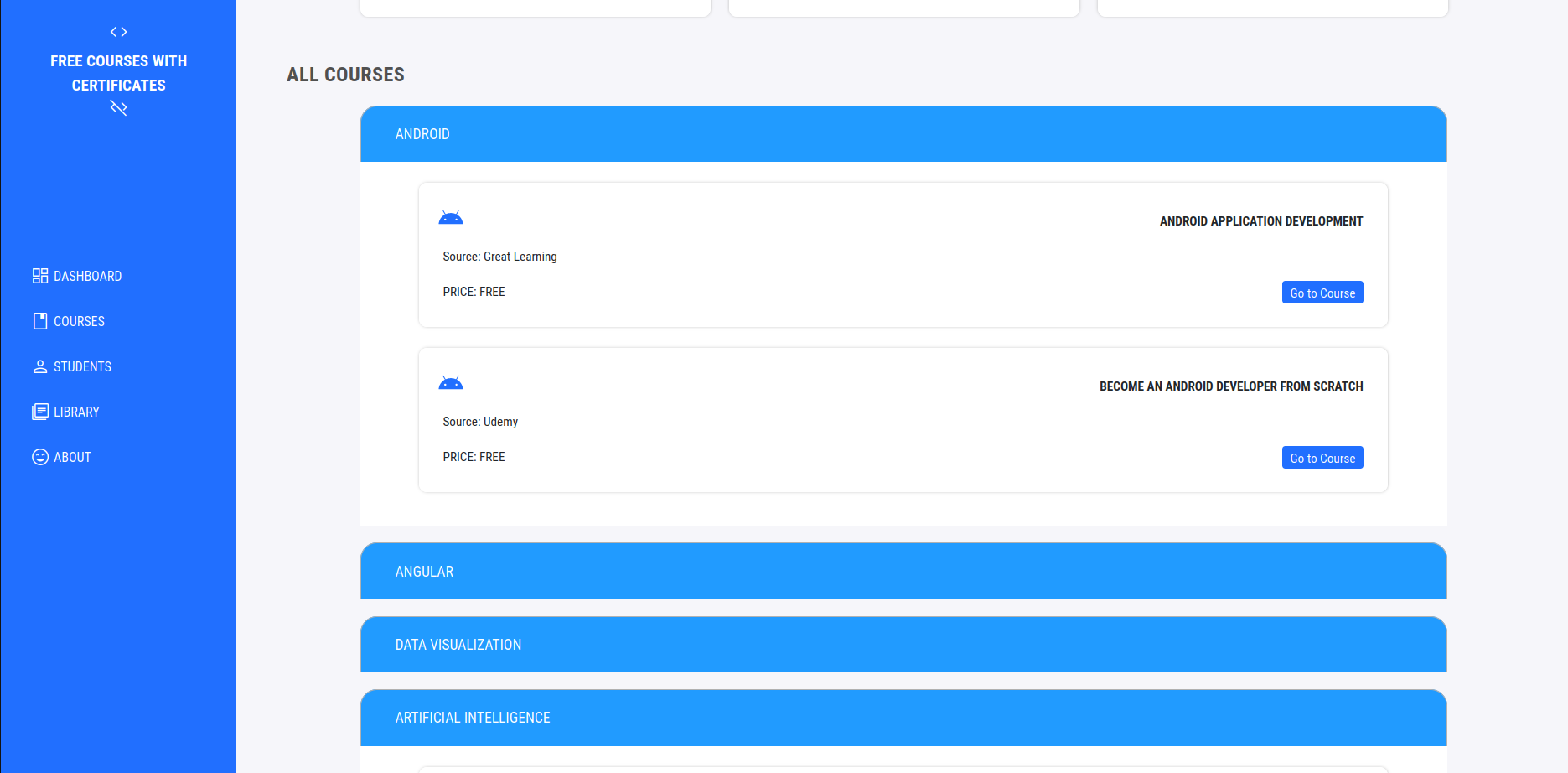Click the ALL COURSES heading

[345, 74]
